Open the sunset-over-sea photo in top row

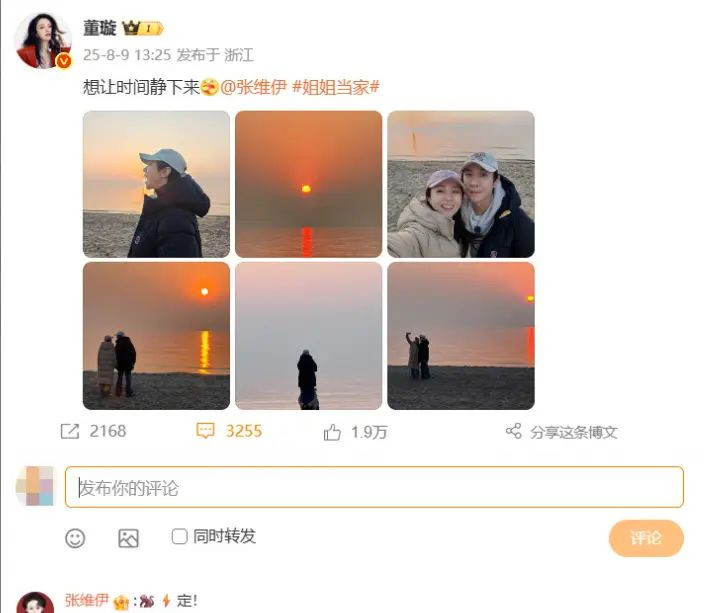click(x=308, y=184)
